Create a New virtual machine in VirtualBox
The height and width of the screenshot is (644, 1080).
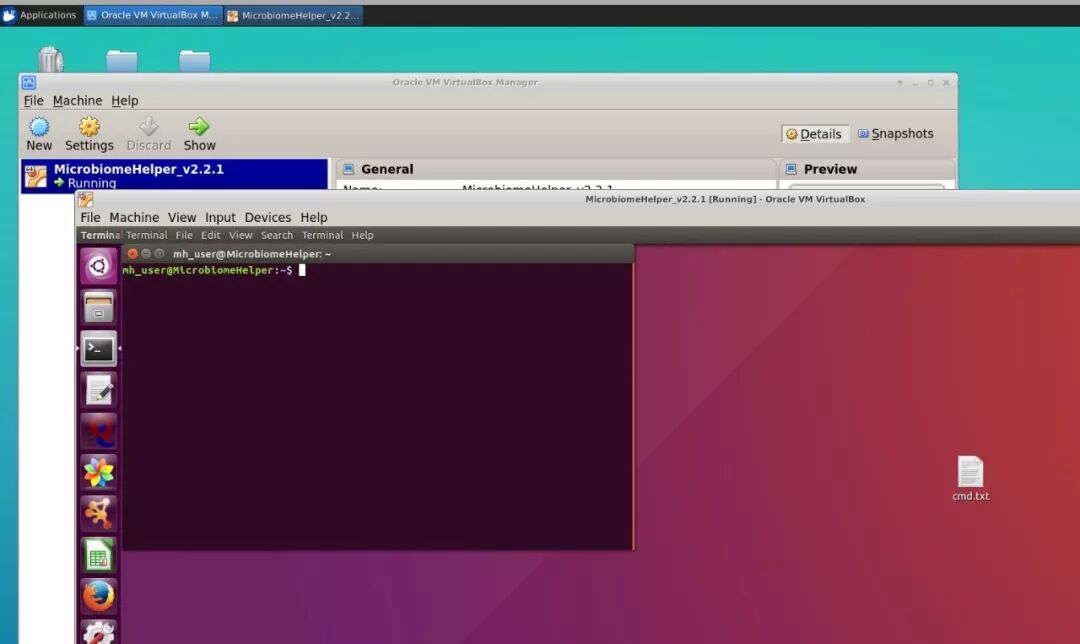tap(38, 131)
